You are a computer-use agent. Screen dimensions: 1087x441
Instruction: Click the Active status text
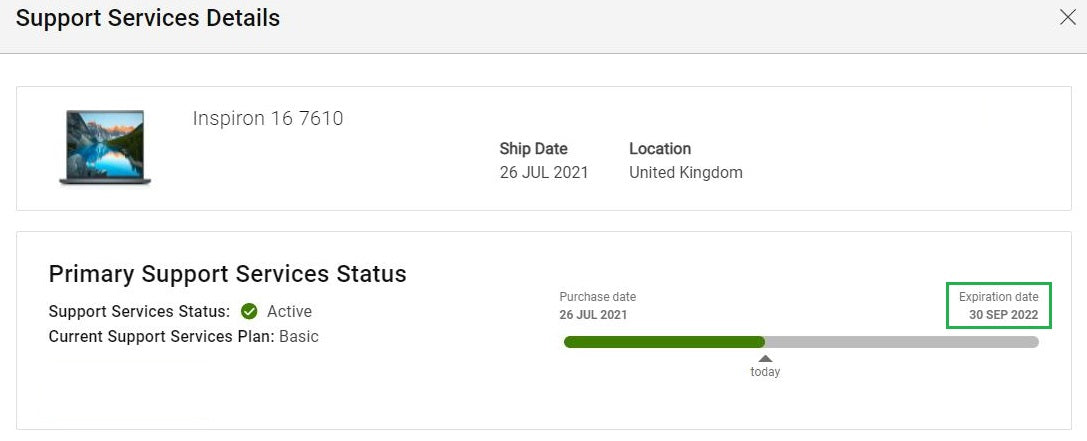(289, 311)
